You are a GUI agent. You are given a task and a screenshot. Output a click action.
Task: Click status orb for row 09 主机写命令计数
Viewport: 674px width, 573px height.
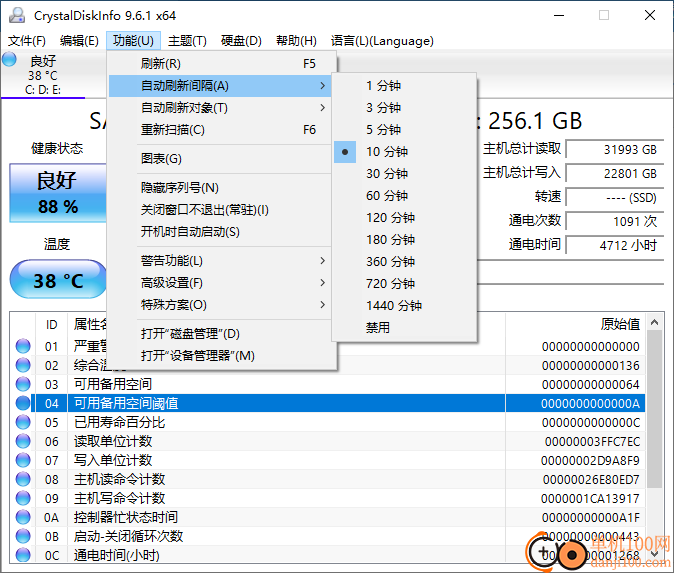coord(23,498)
